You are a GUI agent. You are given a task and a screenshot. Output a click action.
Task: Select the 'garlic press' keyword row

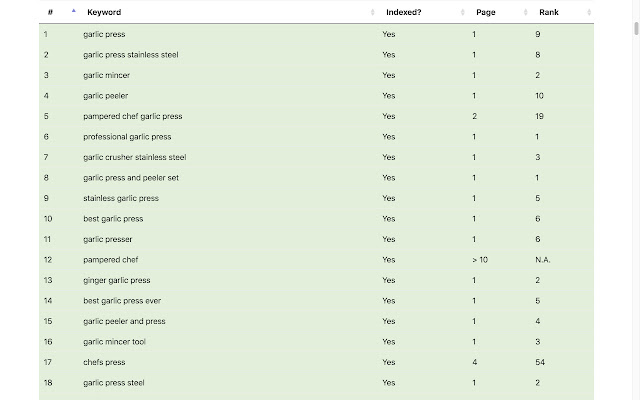[x=105, y=34]
